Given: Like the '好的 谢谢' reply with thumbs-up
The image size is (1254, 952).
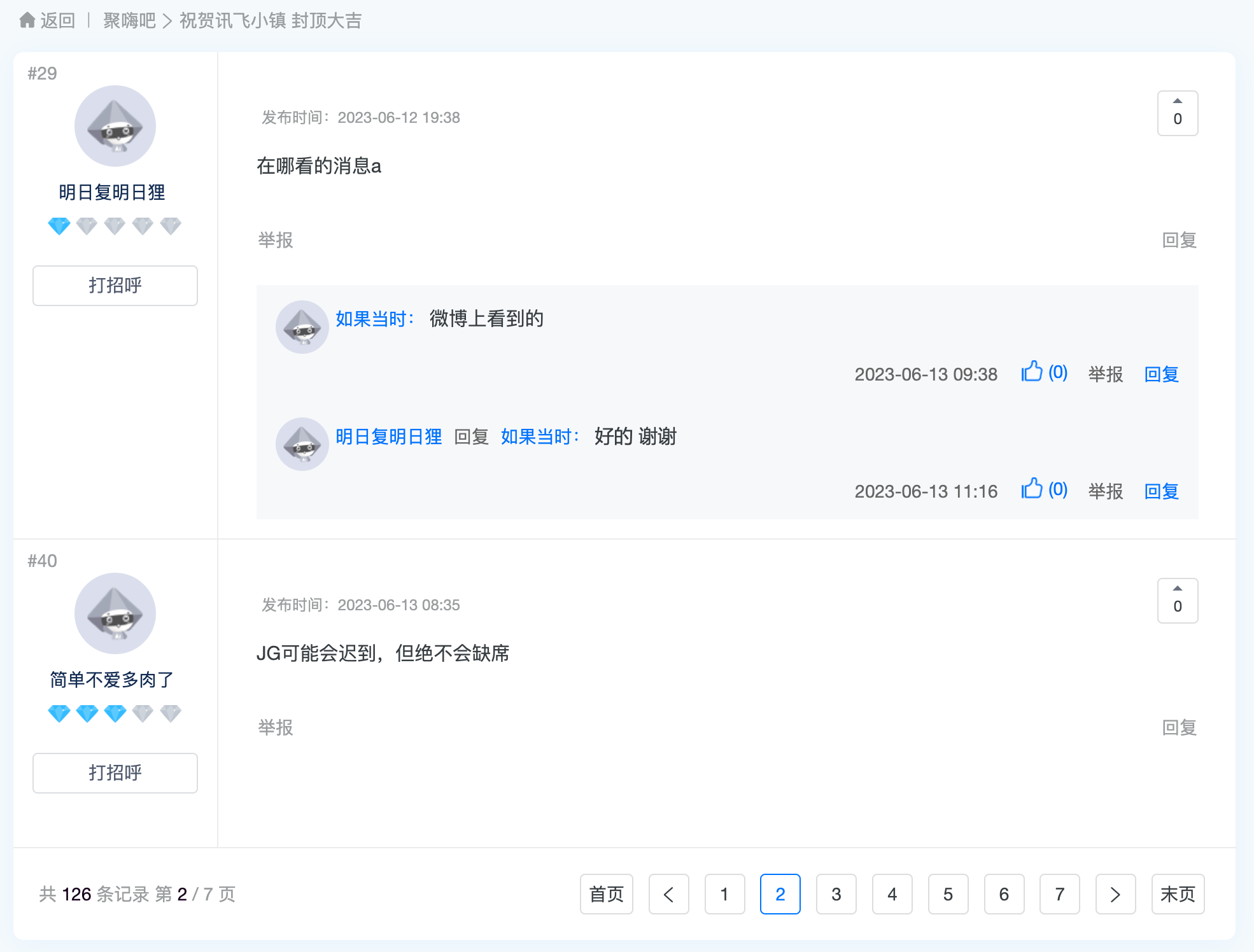Looking at the screenshot, I should coord(1032,489).
